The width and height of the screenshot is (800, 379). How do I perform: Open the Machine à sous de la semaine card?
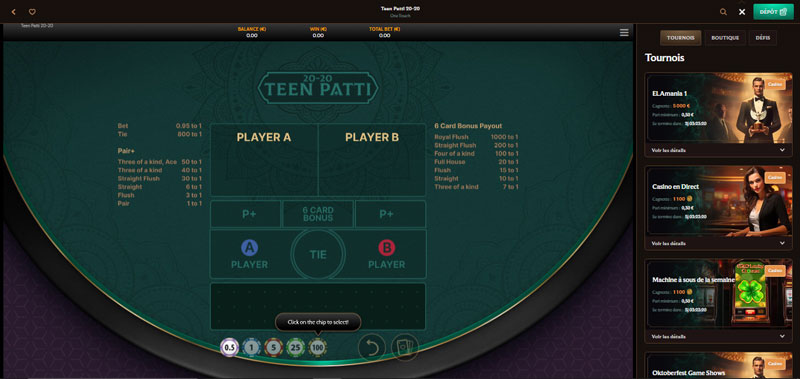coord(719,294)
